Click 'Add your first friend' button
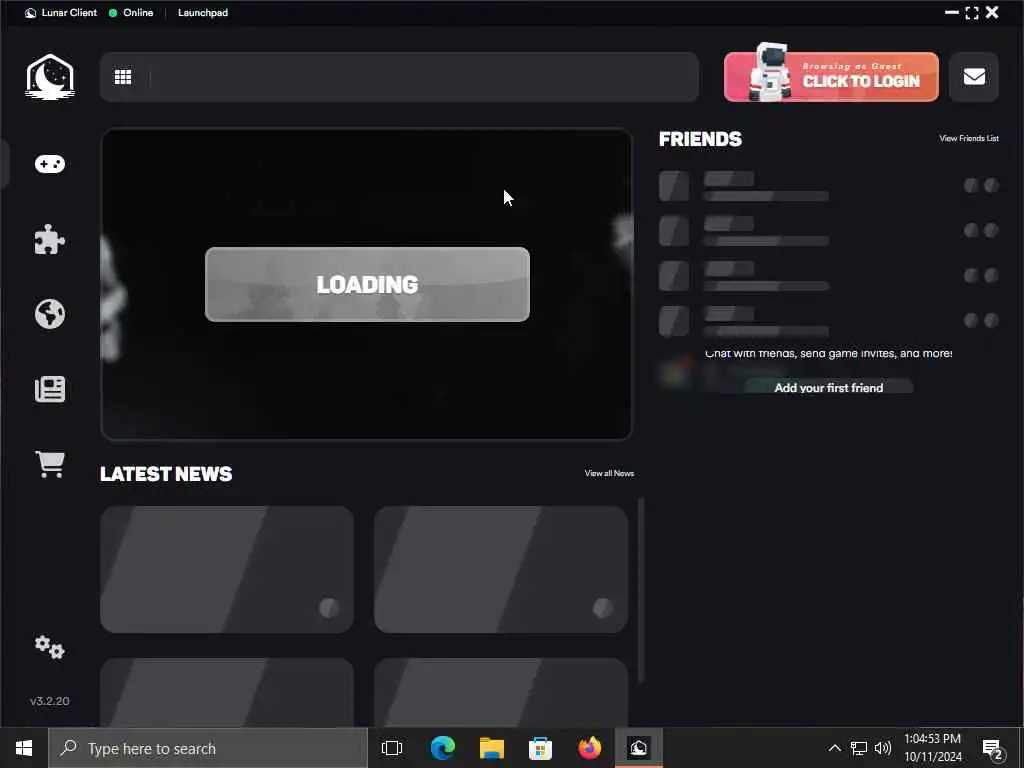1024x768 pixels. pyautogui.click(x=829, y=387)
